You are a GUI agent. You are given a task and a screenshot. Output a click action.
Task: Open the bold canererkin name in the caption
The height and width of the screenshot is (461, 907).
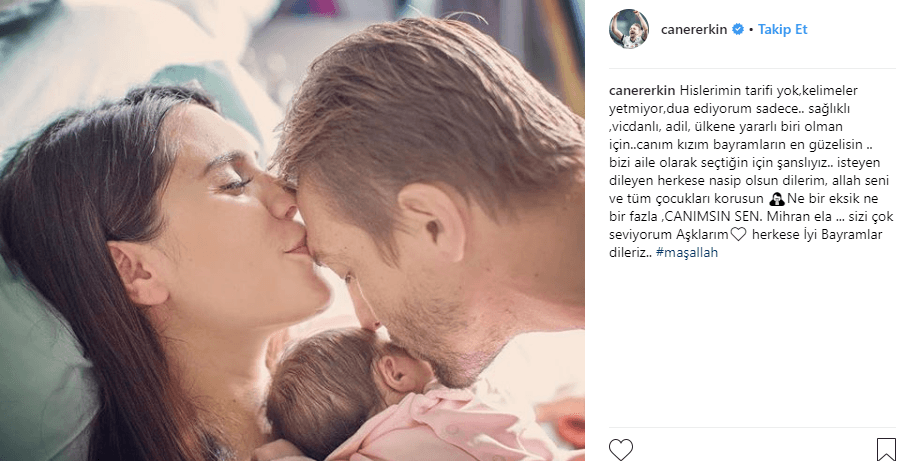tap(642, 91)
